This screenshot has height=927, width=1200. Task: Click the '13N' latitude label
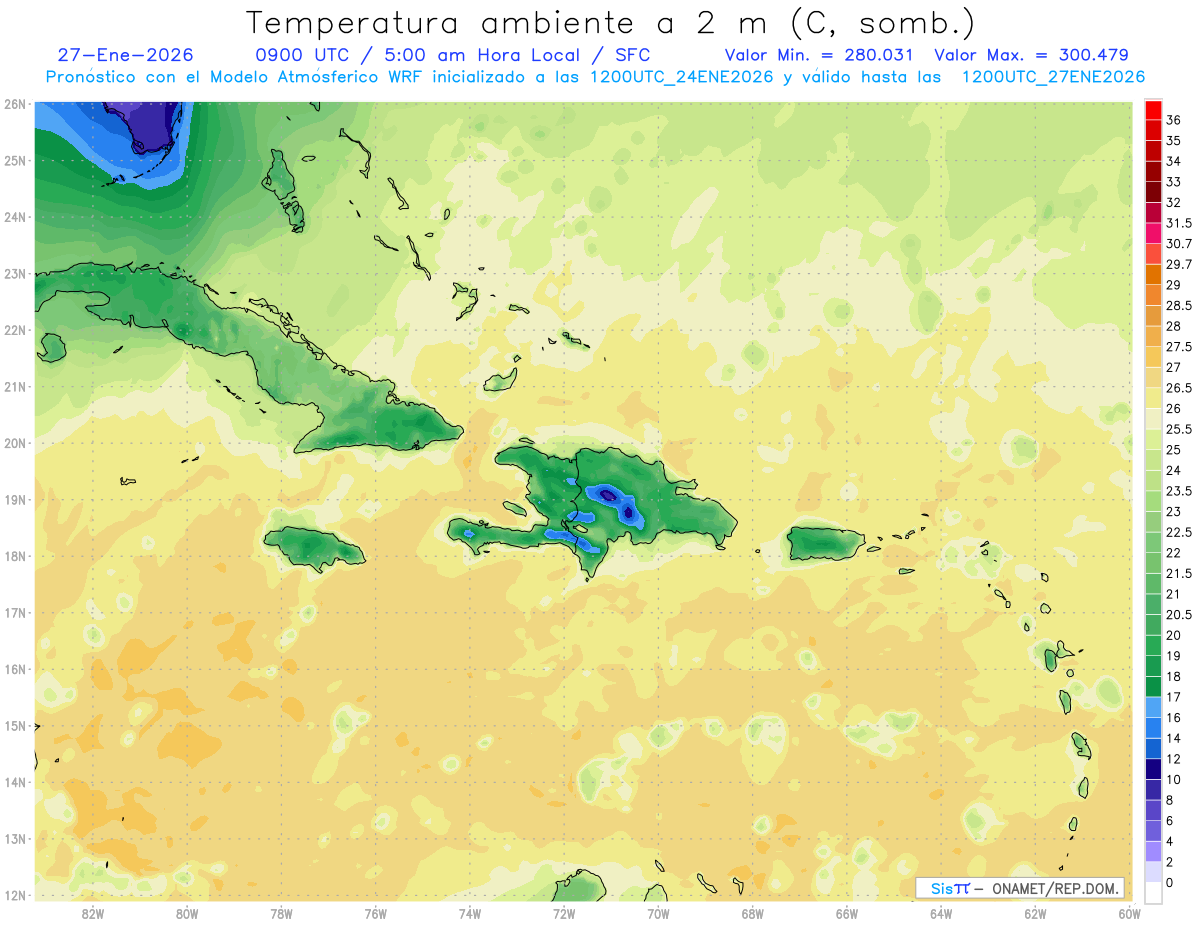point(14,838)
